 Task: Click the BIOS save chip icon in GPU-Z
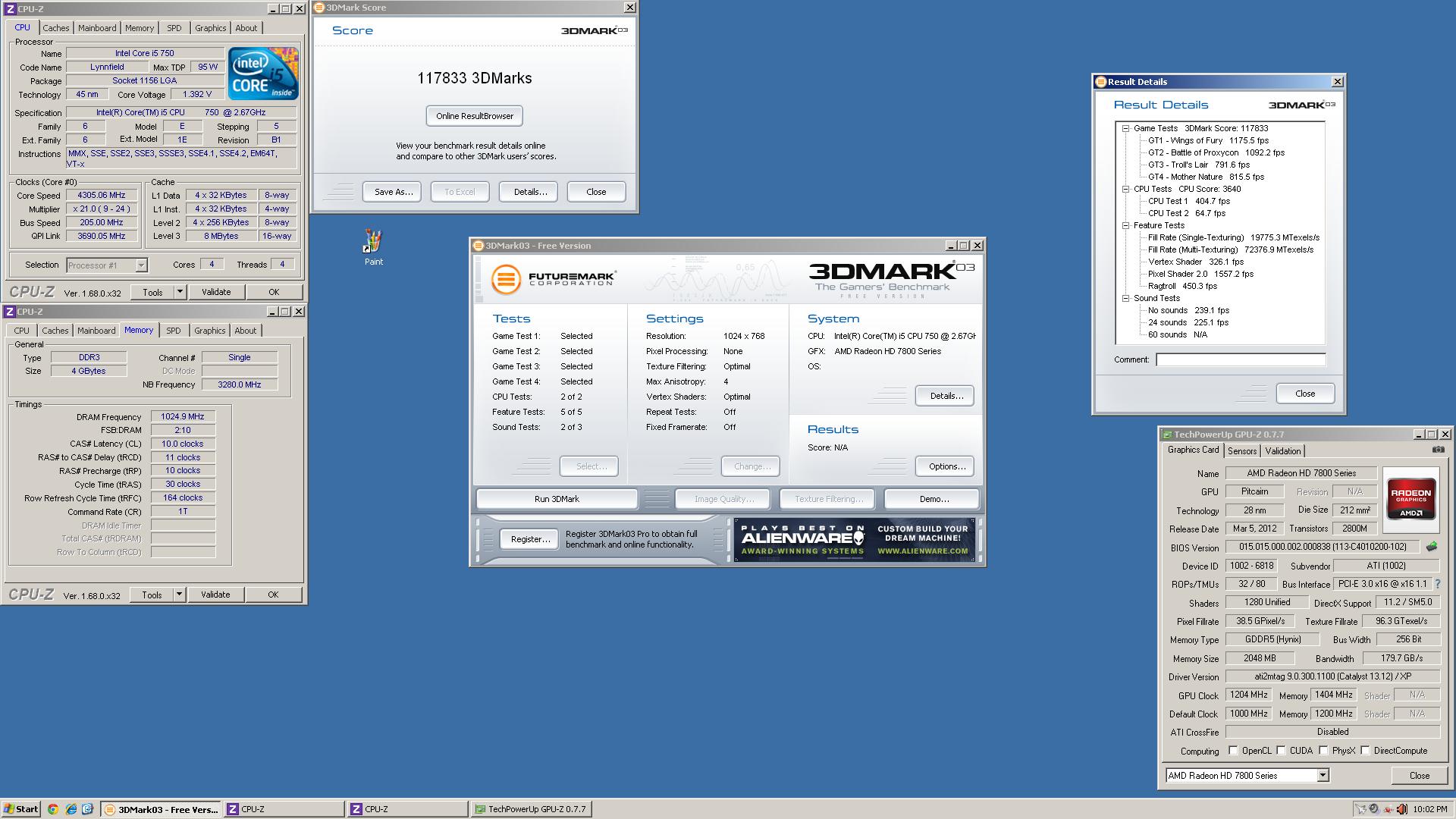click(1432, 547)
